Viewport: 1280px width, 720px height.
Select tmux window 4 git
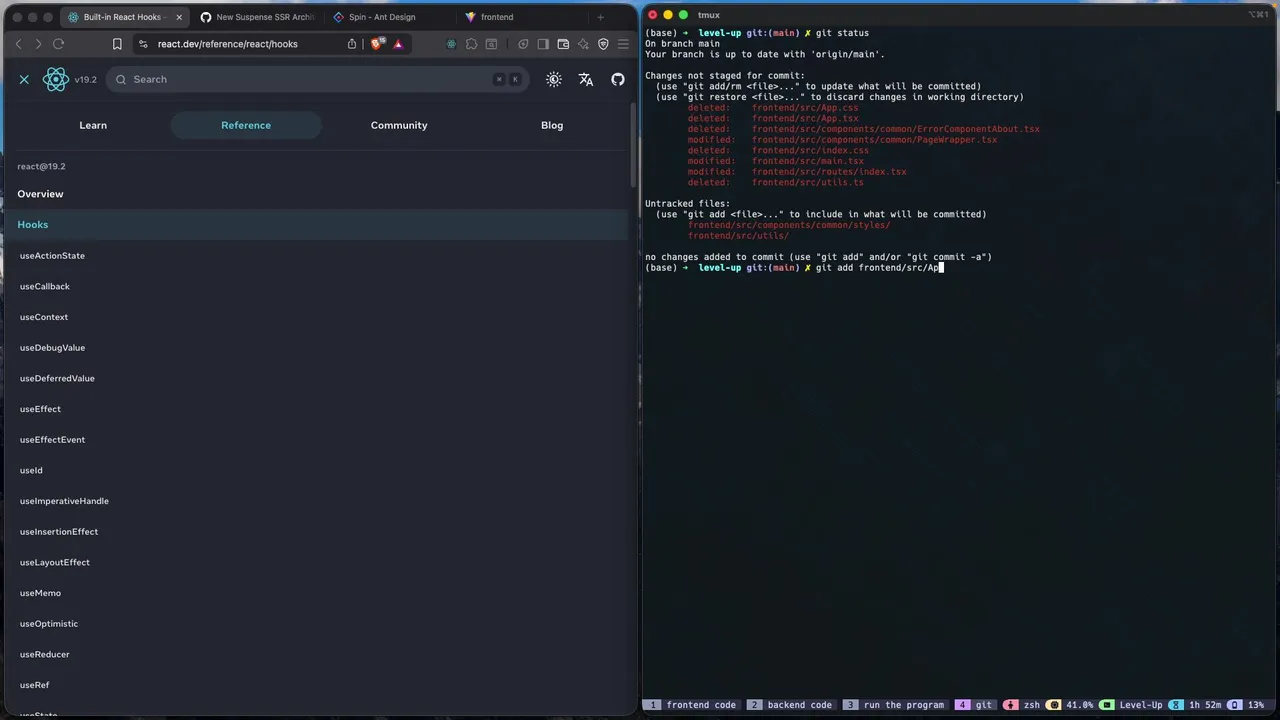click(976, 705)
